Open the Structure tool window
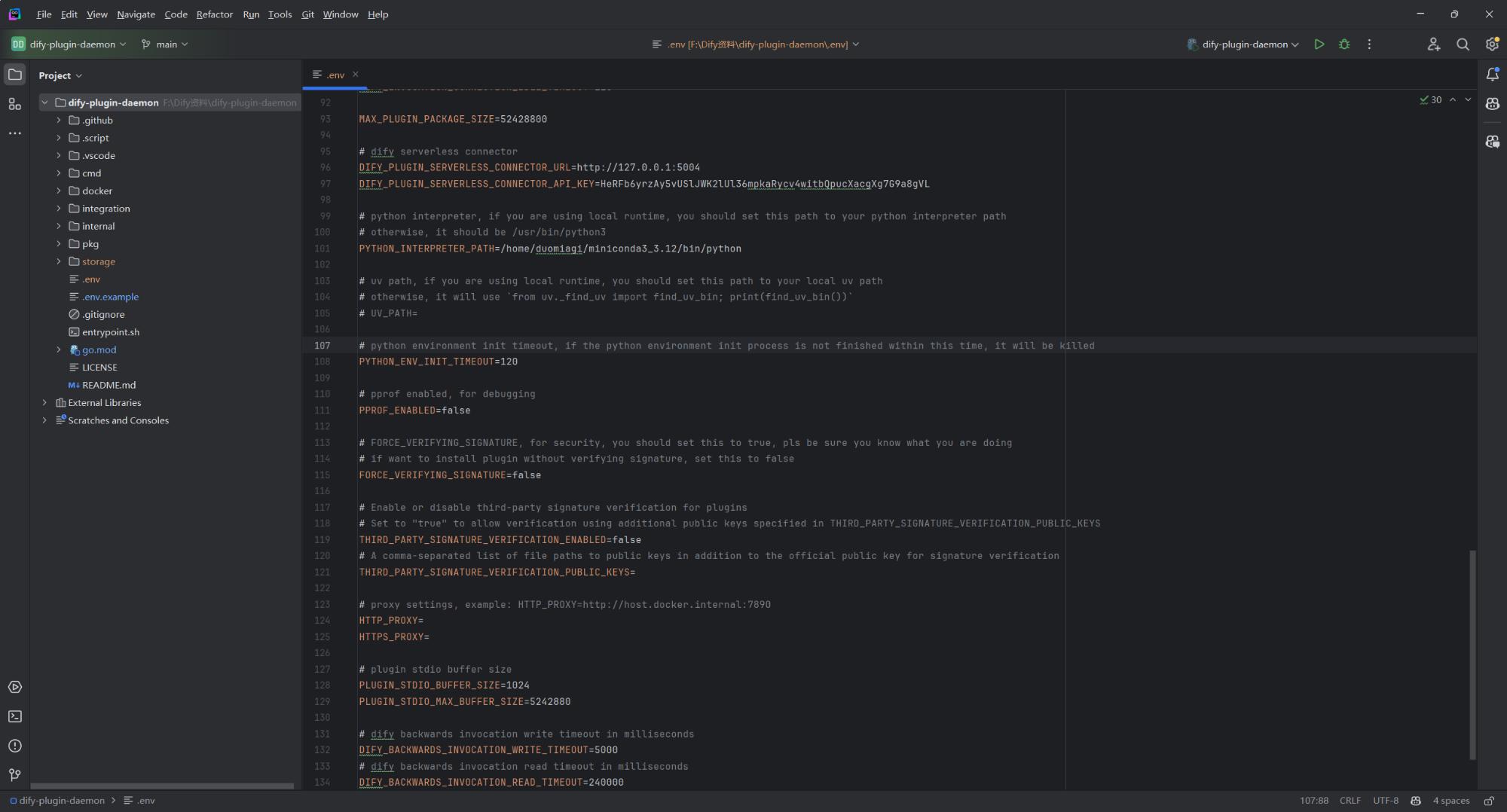 coord(14,104)
